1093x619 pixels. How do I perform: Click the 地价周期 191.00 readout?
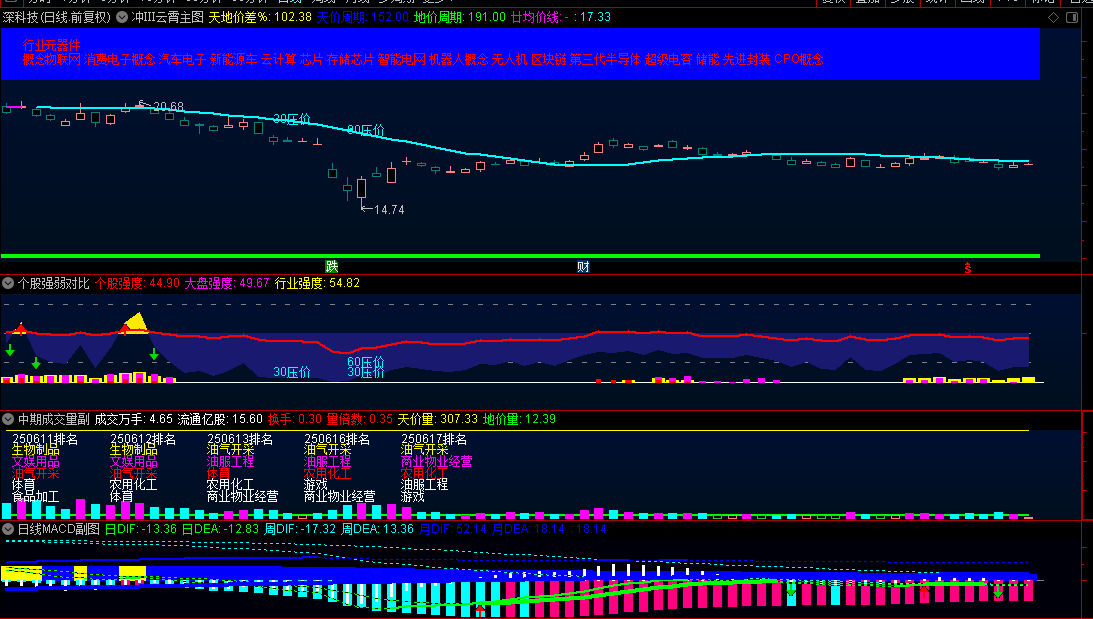click(459, 17)
